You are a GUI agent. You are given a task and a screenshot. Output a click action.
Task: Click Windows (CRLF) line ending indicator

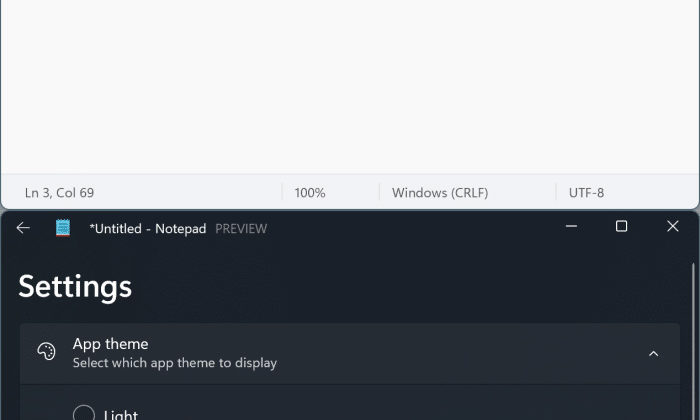click(x=440, y=193)
